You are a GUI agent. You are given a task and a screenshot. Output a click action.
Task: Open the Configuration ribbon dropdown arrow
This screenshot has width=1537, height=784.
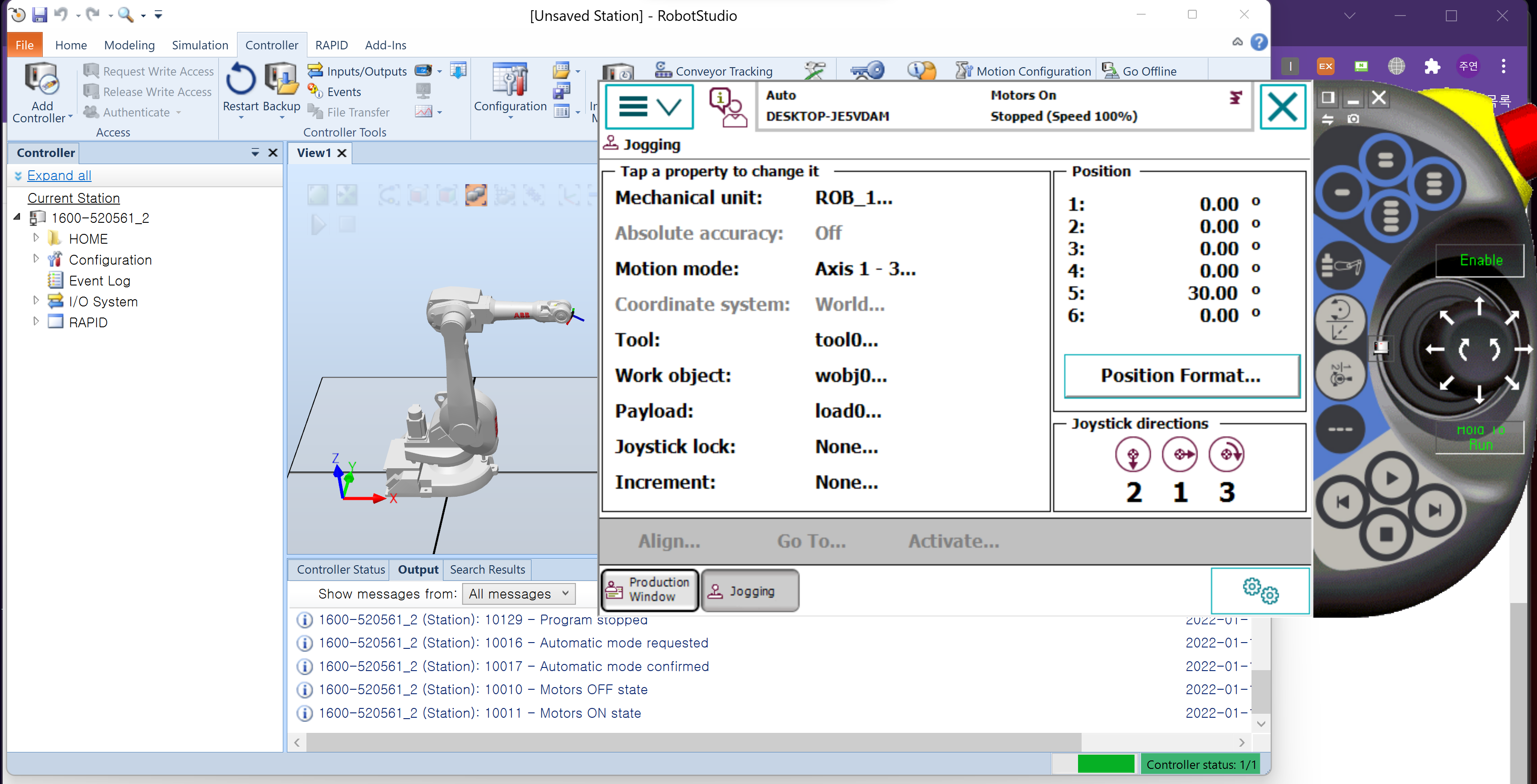[x=510, y=117]
